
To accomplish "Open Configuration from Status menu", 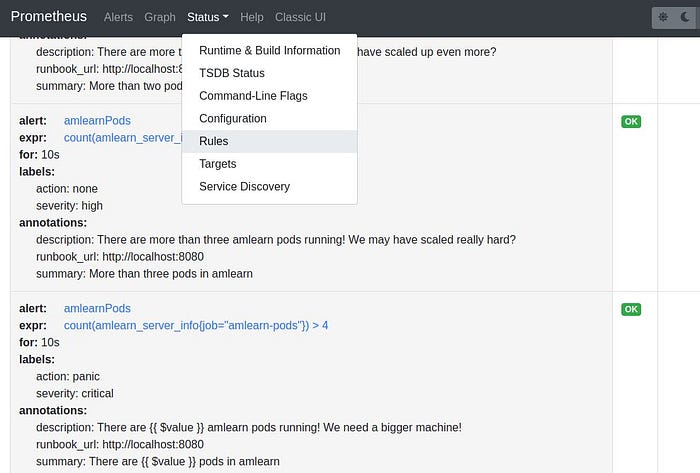I will pyautogui.click(x=270, y=119).
